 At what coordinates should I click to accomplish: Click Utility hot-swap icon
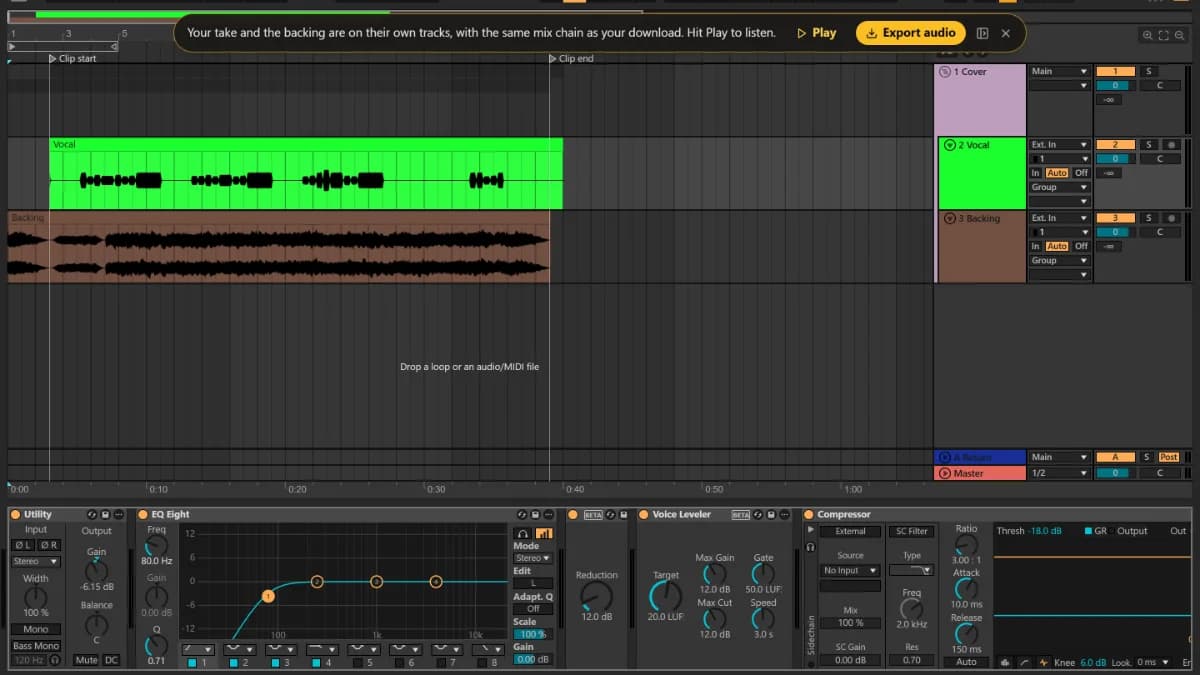[92, 514]
